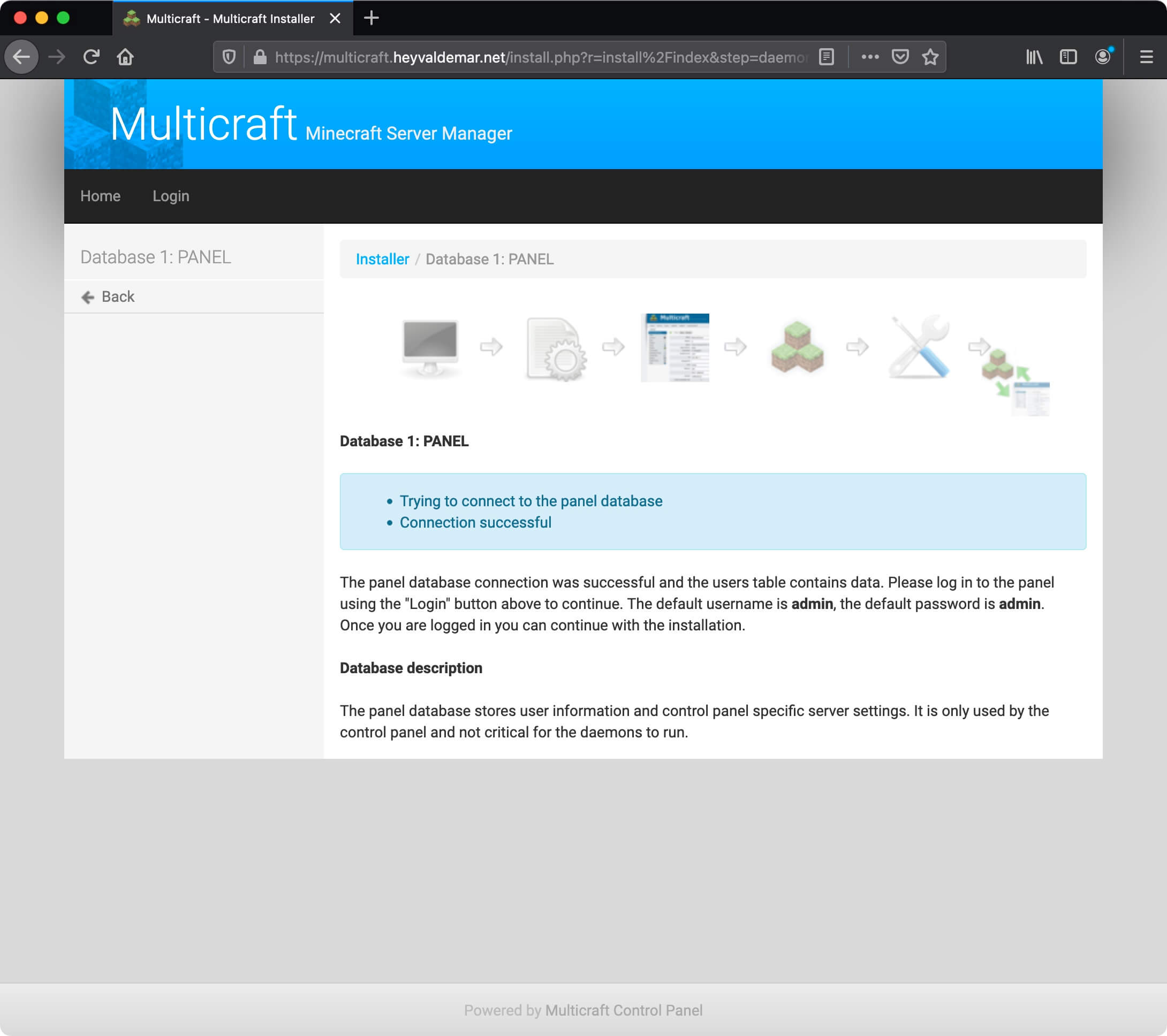Click the 'Database 1: PANEL' sidebar title
Image resolution: width=1167 pixels, height=1036 pixels.
pyautogui.click(x=156, y=257)
